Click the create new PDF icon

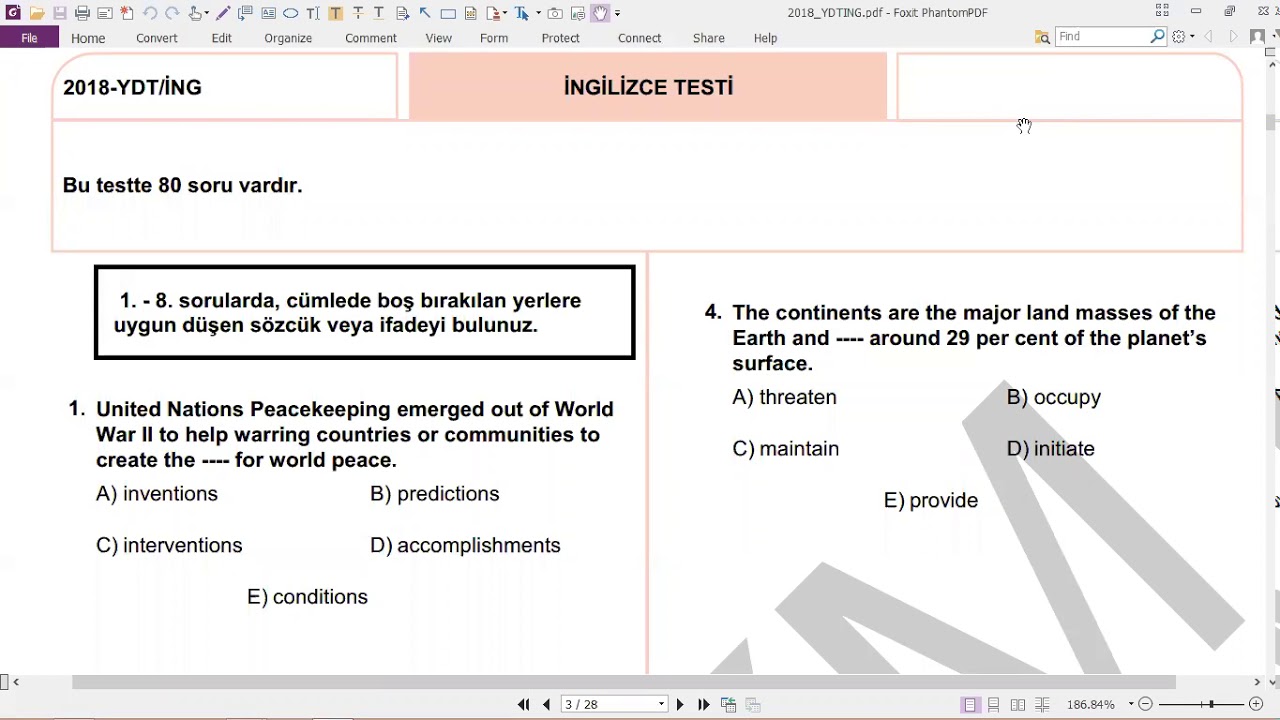(127, 13)
